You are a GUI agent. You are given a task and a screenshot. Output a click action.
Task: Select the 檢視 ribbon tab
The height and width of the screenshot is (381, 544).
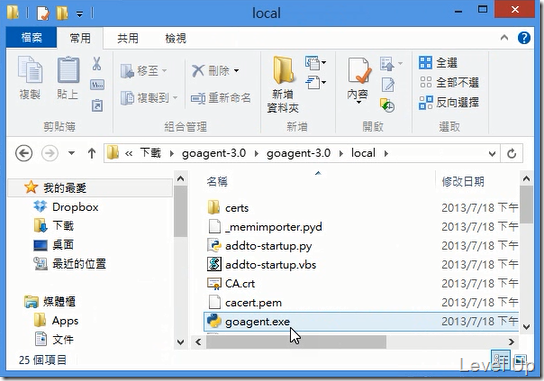(176, 38)
